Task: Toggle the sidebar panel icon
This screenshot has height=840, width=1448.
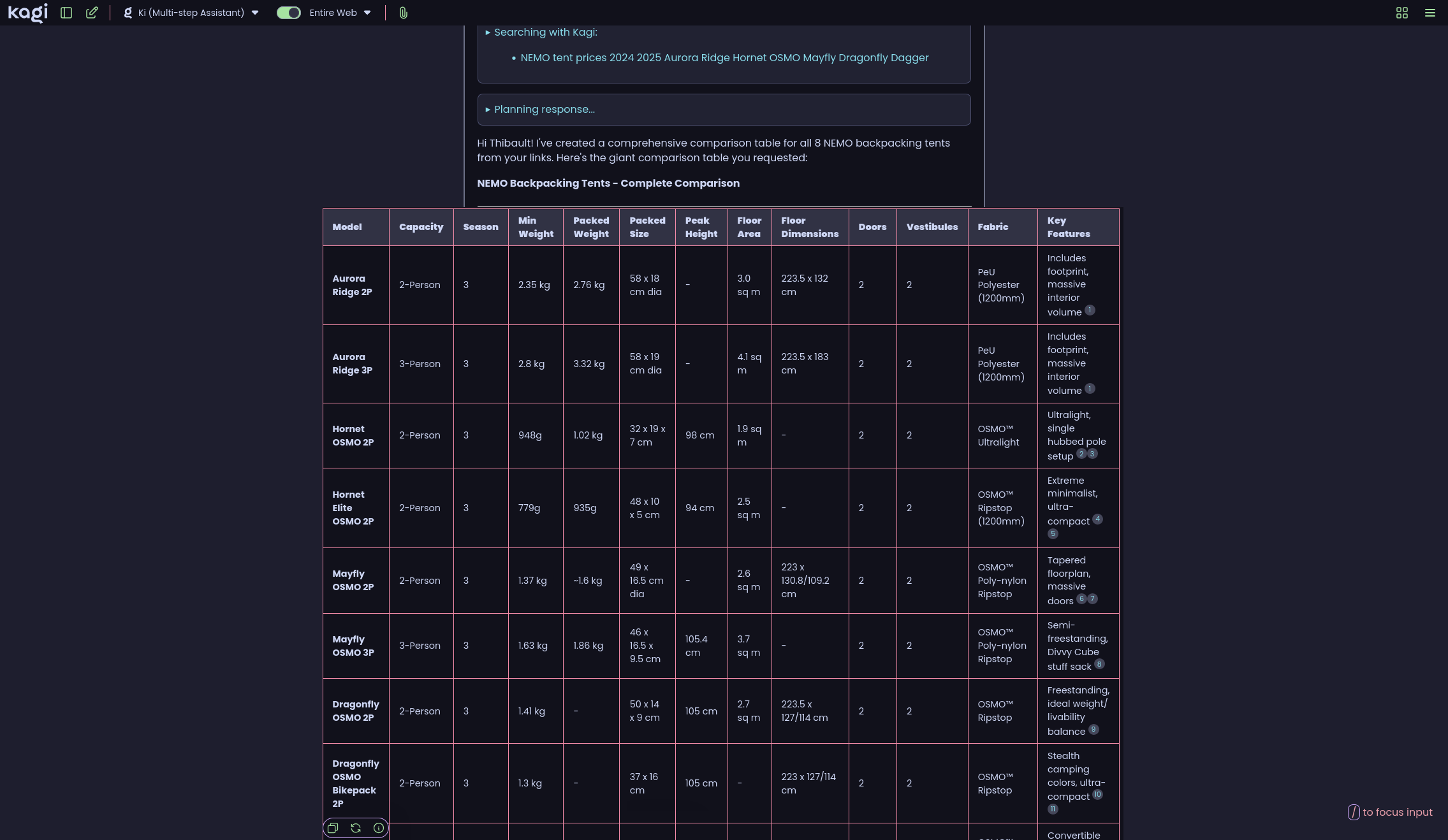Action: coord(66,13)
